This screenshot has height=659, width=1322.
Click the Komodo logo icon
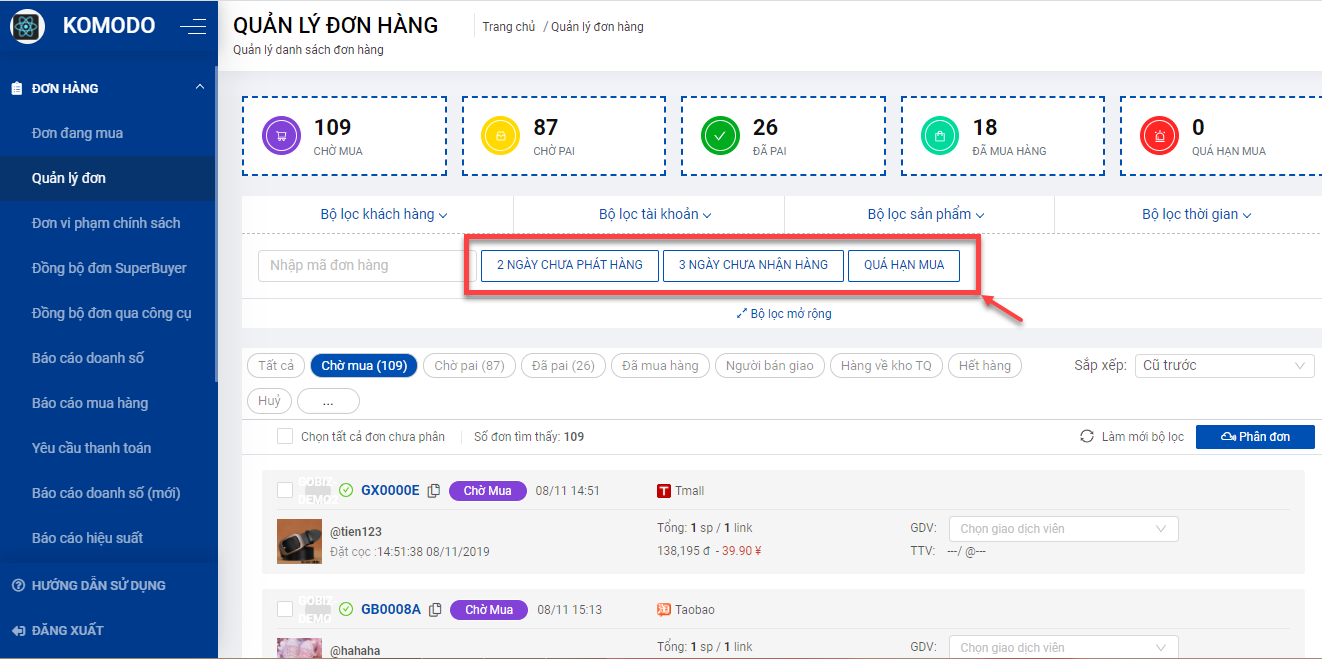27,26
